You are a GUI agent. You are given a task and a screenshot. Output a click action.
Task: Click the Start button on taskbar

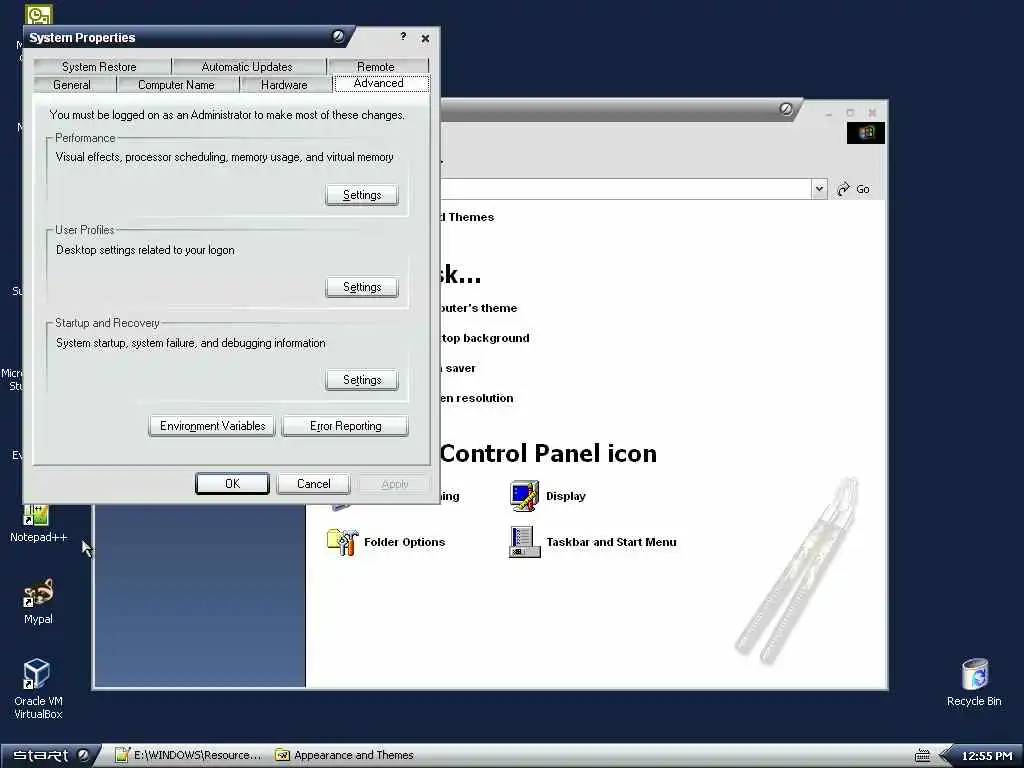click(51, 756)
